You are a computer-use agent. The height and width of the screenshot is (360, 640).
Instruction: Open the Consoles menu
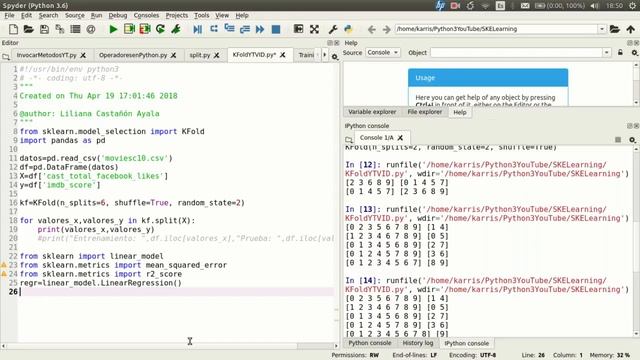pos(146,15)
